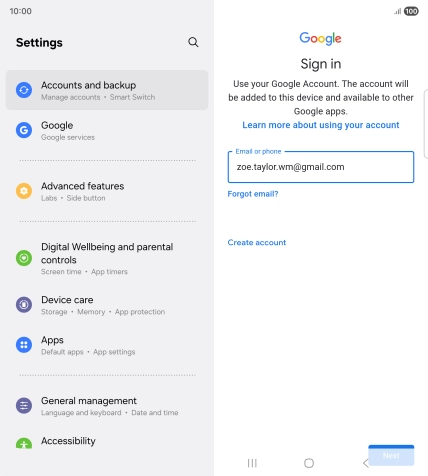428x476 pixels.
Task: Click the Forgot email? link
Action: point(253,194)
